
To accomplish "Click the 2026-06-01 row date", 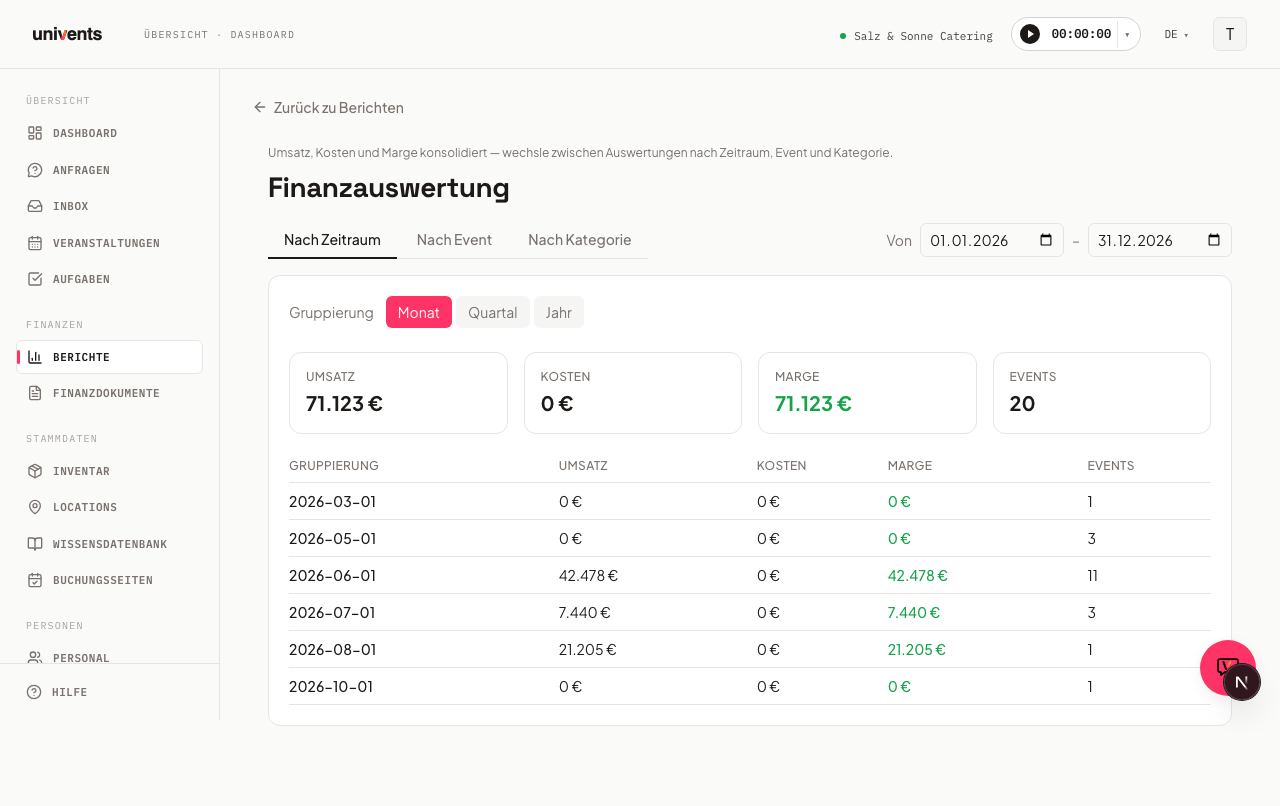I will [x=333, y=575].
